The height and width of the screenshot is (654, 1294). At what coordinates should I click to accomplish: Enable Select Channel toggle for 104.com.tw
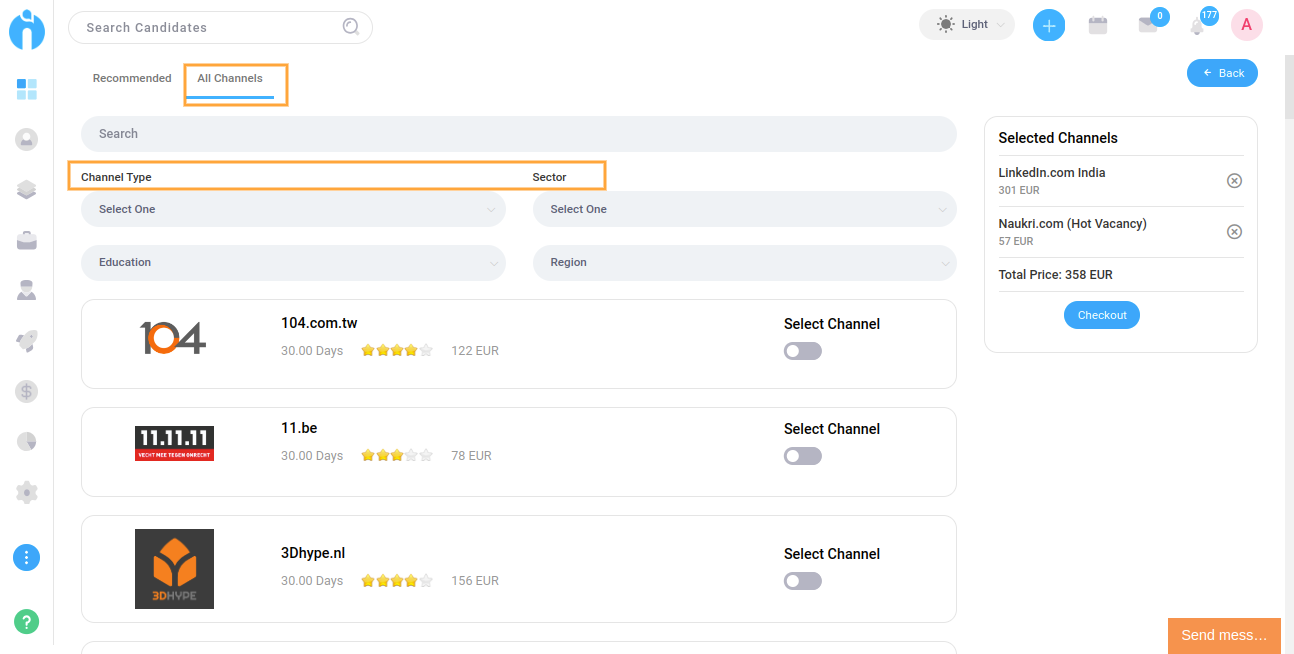tap(802, 351)
